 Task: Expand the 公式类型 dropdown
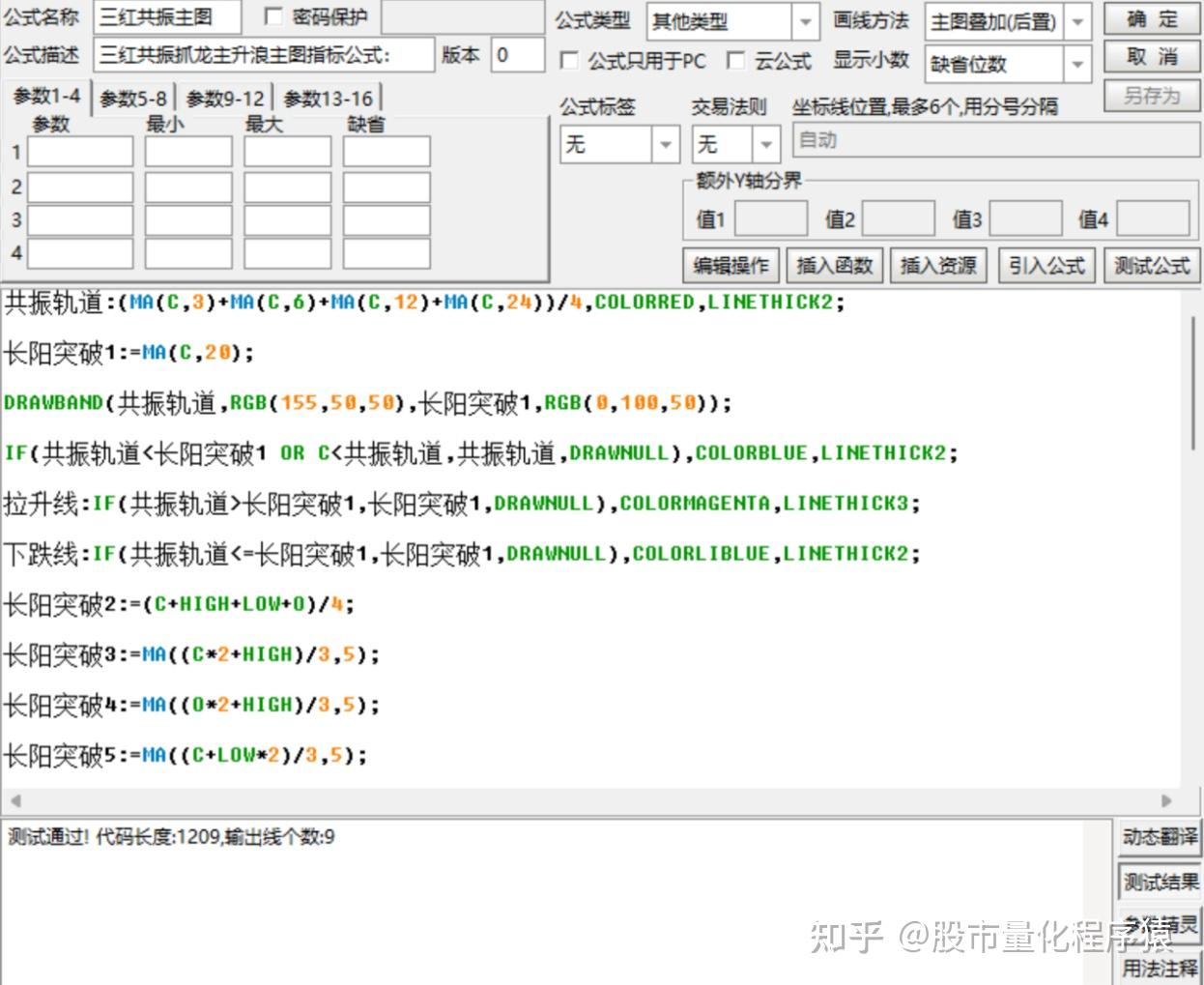click(806, 21)
